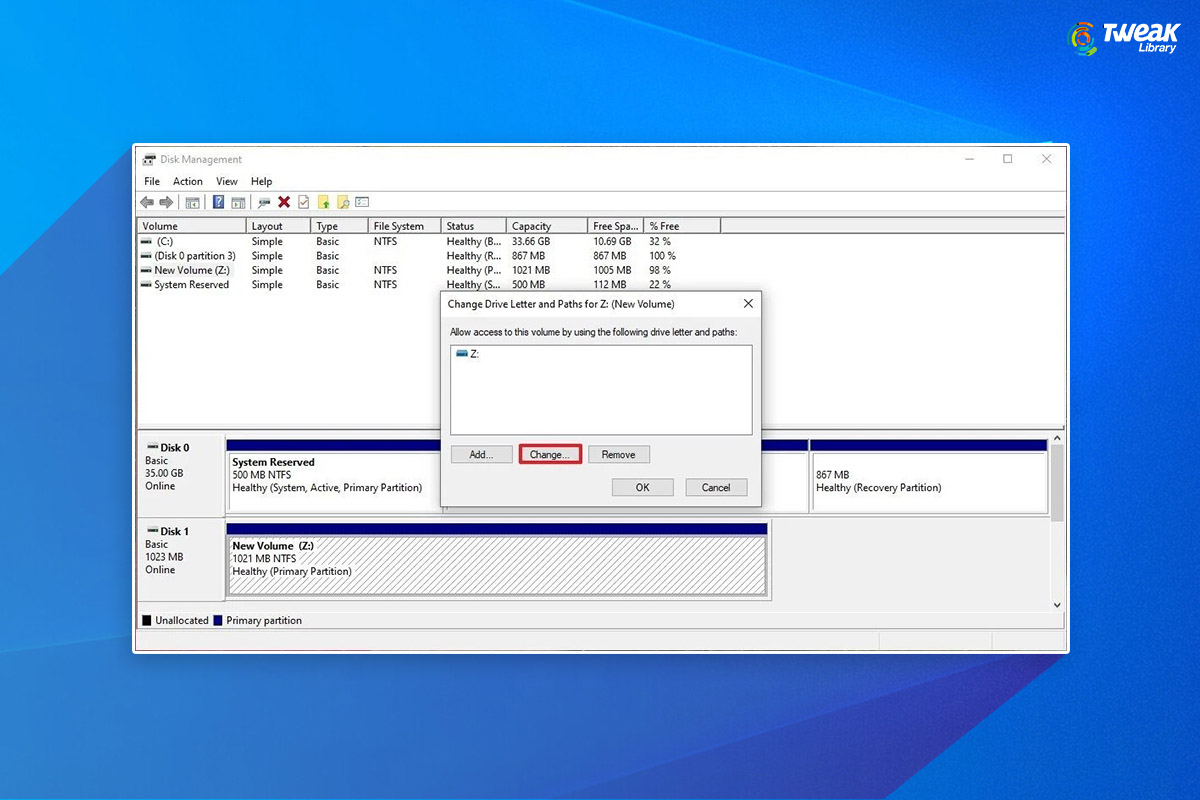
Task: Open the Help toolbar icon
Action: (218, 202)
